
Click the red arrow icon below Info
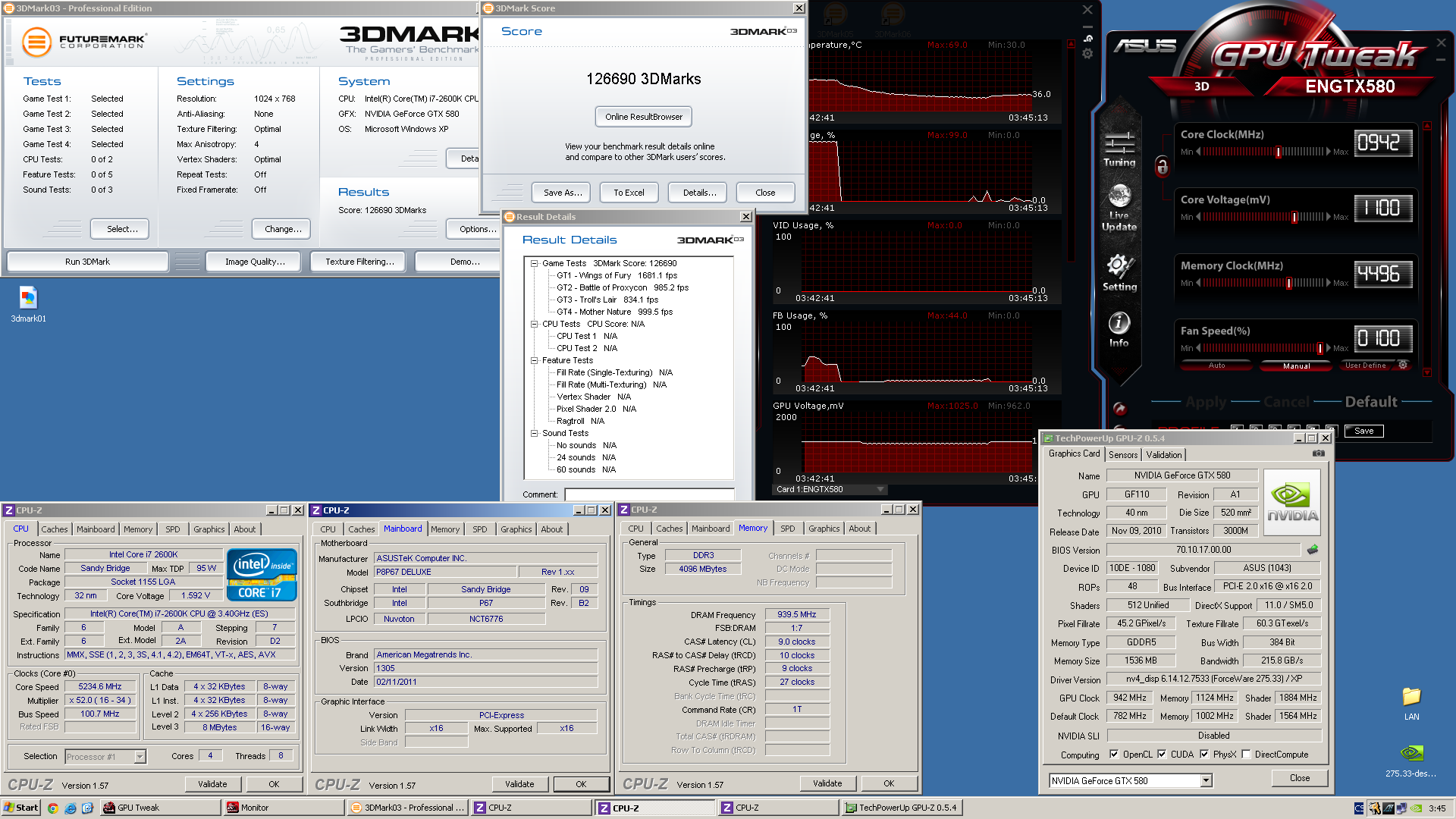pyautogui.click(x=1119, y=409)
